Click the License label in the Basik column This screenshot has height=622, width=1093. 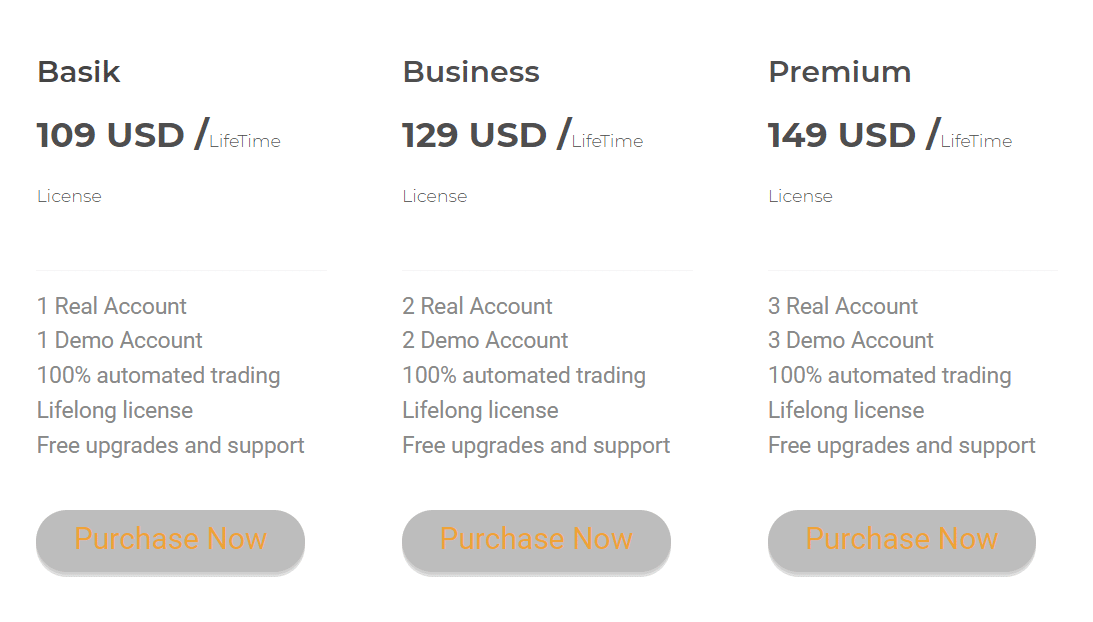click(69, 196)
